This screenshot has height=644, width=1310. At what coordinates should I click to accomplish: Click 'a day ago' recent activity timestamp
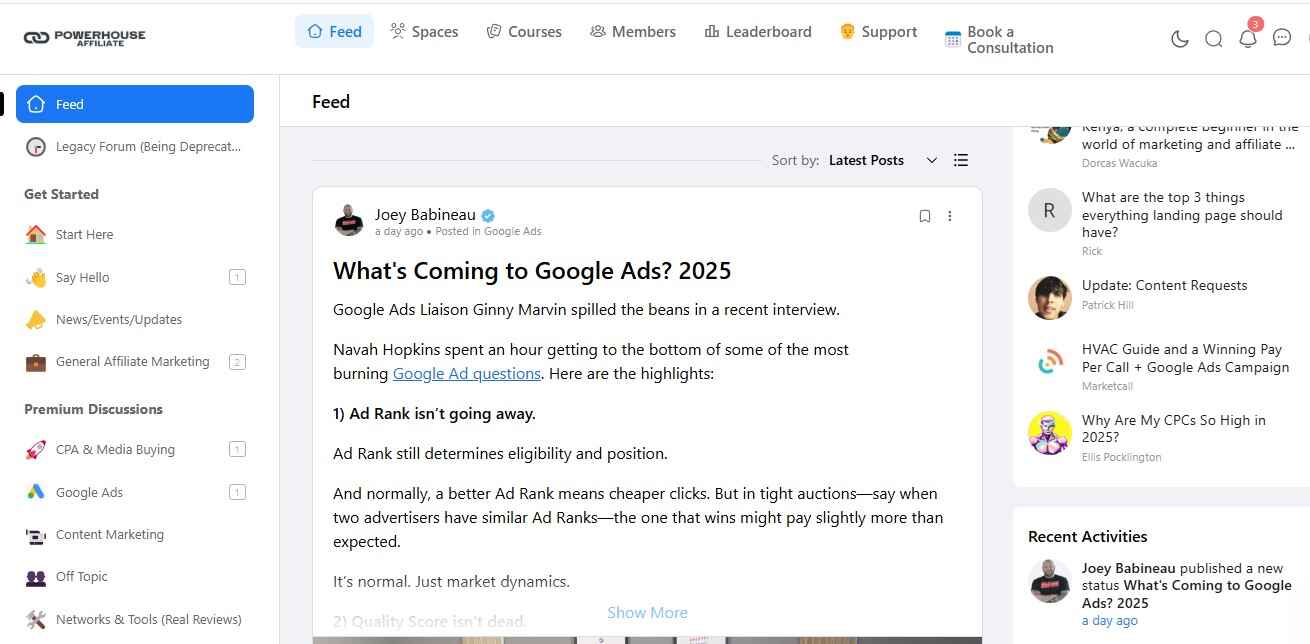pos(1109,621)
